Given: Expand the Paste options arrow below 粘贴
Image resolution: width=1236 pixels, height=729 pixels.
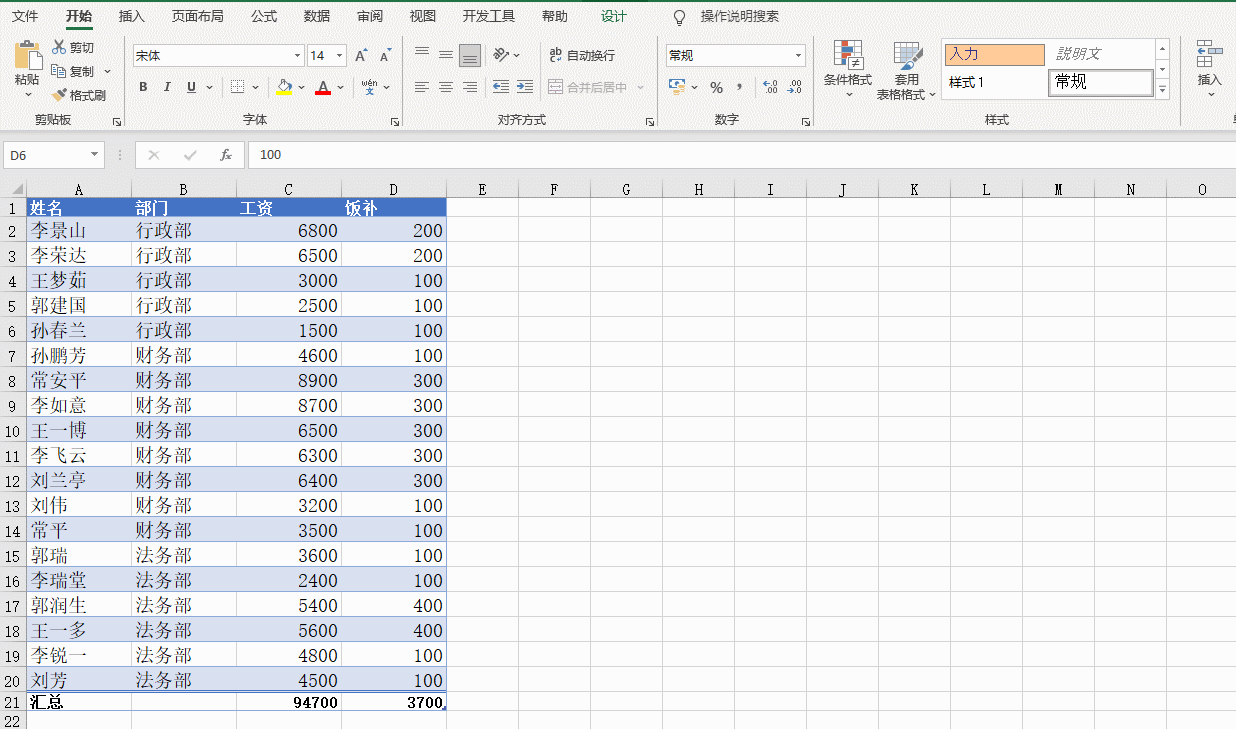Looking at the screenshot, I should [27, 95].
